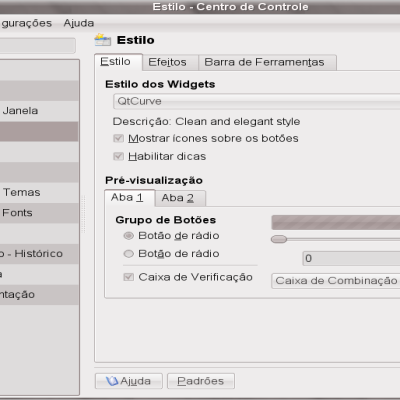Image resolution: width=400 pixels, height=400 pixels.
Task: Select preview tab Aba 1
Action: tap(130, 198)
